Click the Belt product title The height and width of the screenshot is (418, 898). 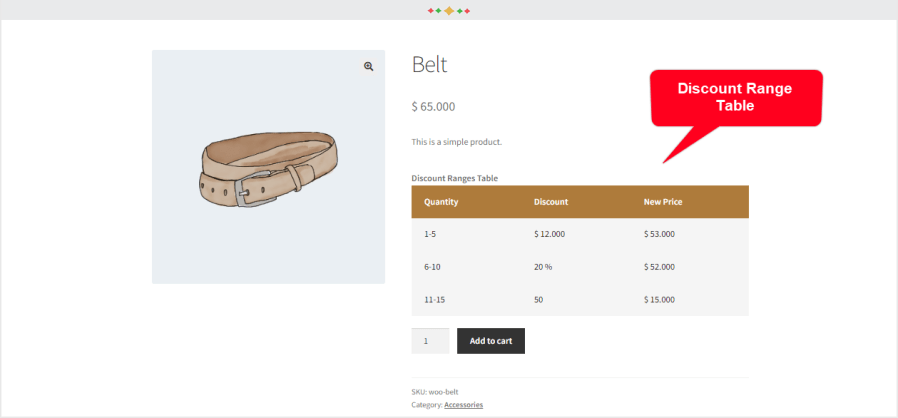coord(429,65)
